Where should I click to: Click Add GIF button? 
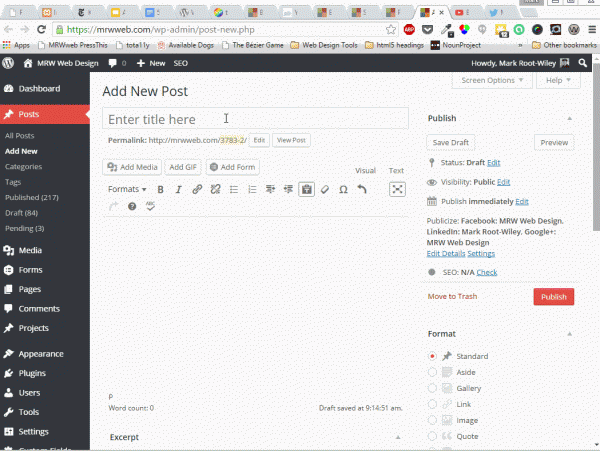tap(183, 167)
